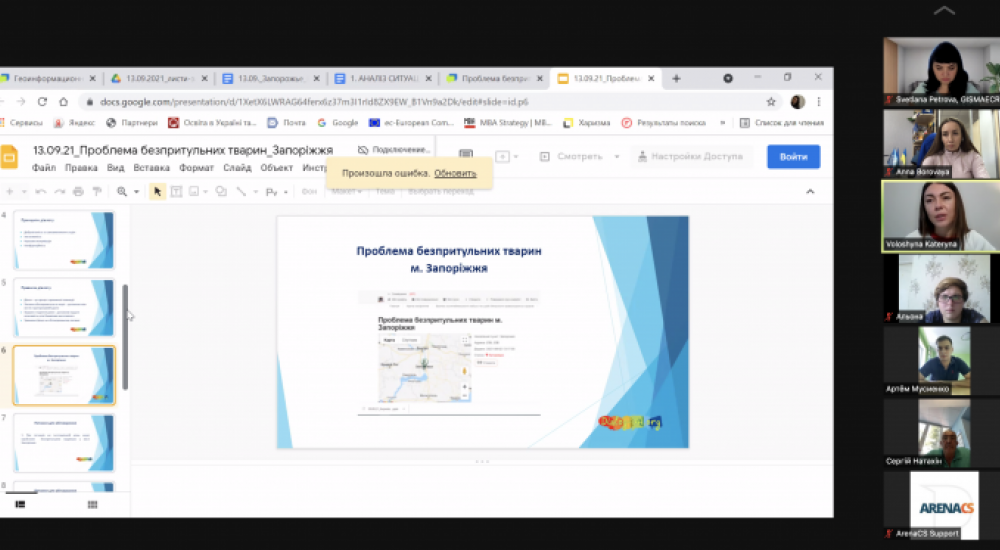This screenshot has width=1000, height=550.
Task: Expand the insert image dropdown arrow
Action: (205, 191)
